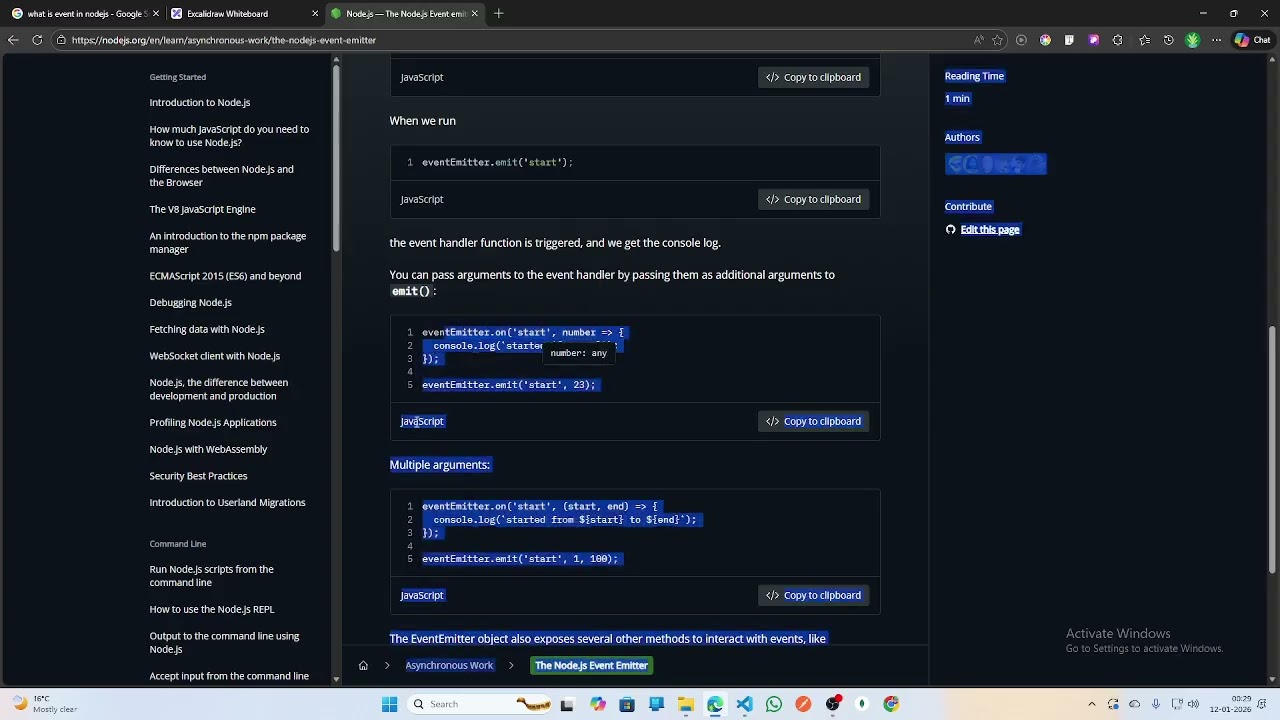Open How to use the Node.js REPL
1280x720 pixels.
pos(211,609)
